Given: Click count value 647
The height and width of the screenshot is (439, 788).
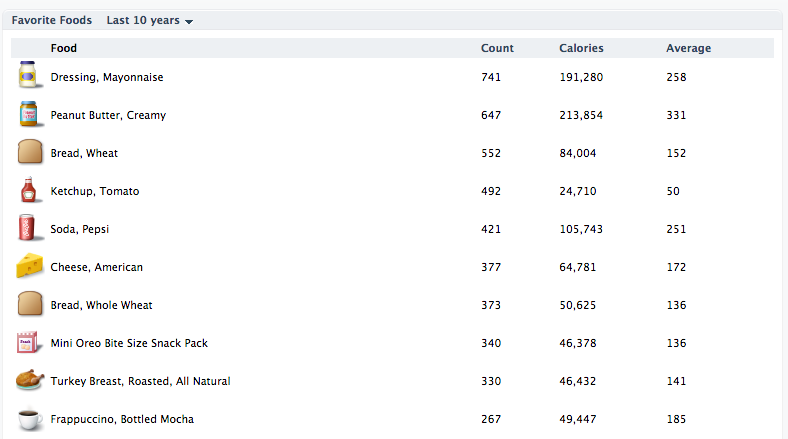Looking at the screenshot, I should click(491, 116).
